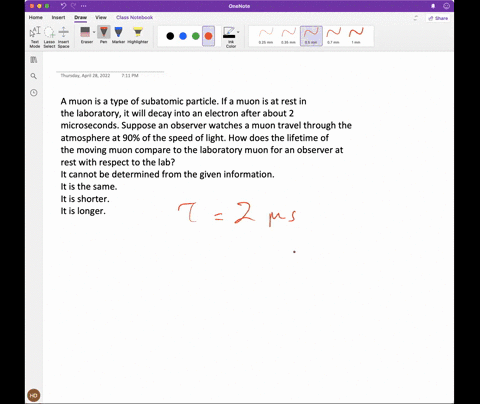
Task: Open the feedback smiley icon
Action: click(446, 6)
